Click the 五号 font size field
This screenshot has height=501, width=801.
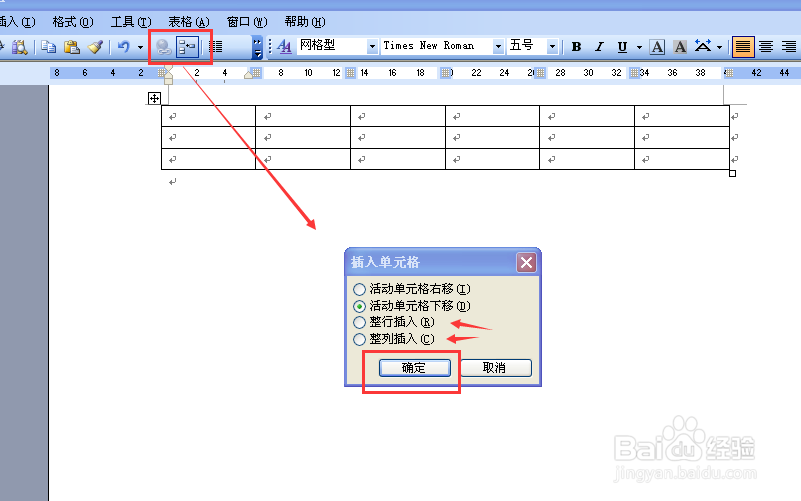[526, 46]
